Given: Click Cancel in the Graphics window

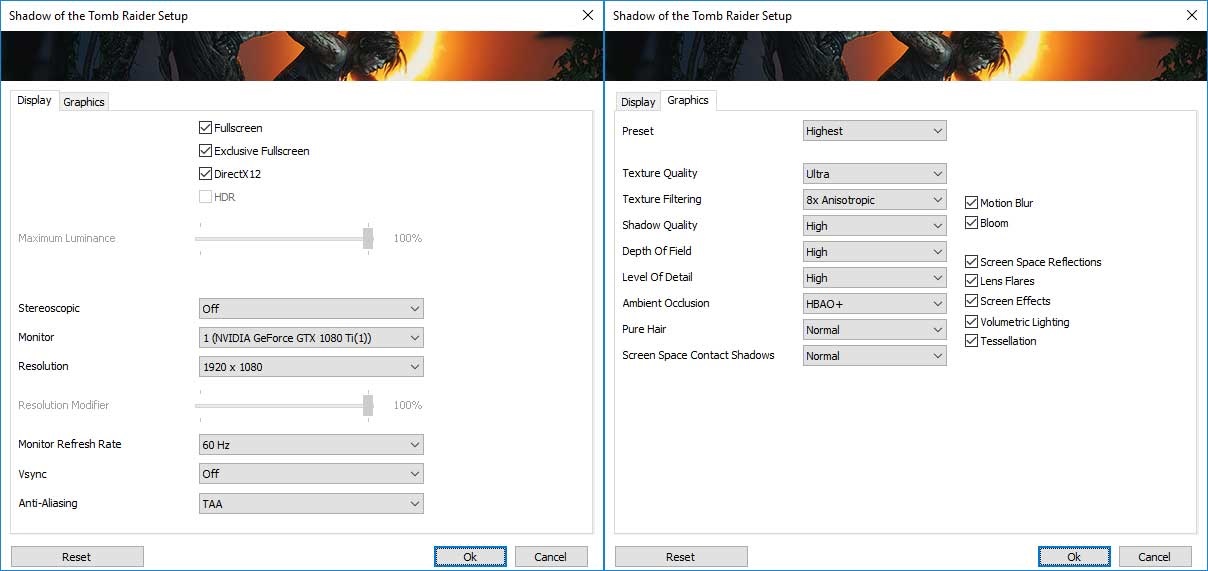Looking at the screenshot, I should pos(1155,557).
